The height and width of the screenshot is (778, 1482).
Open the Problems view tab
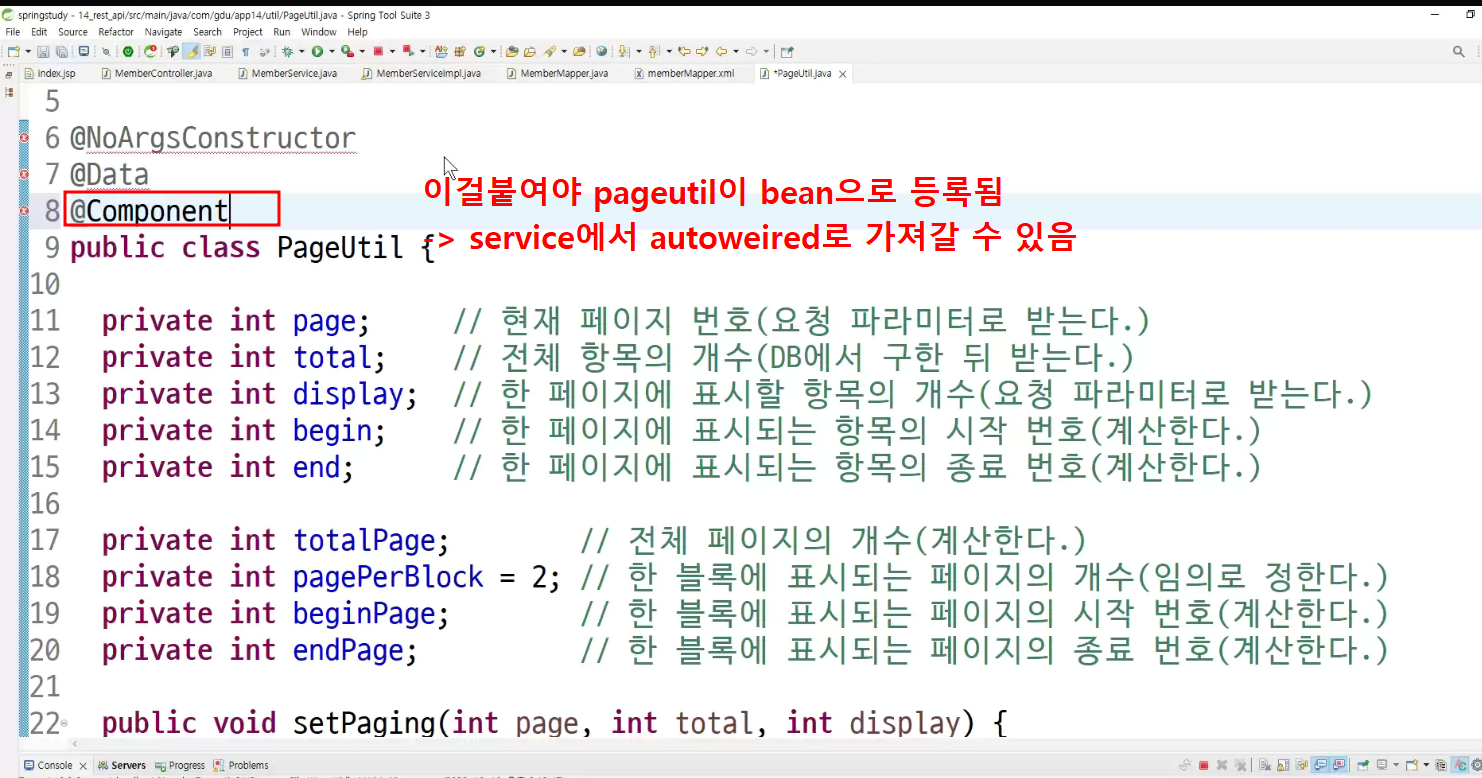(x=241, y=765)
